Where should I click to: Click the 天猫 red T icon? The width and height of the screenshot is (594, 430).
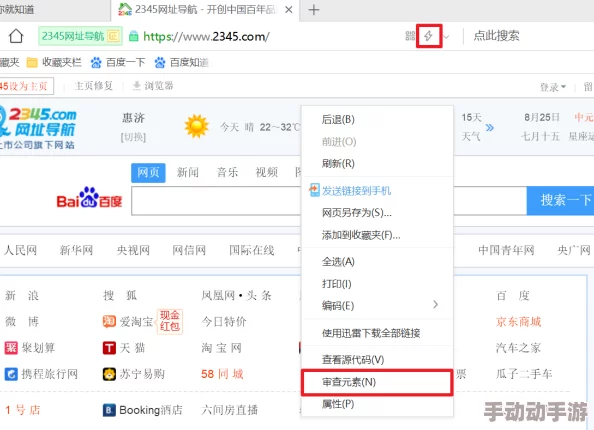tap(109, 347)
